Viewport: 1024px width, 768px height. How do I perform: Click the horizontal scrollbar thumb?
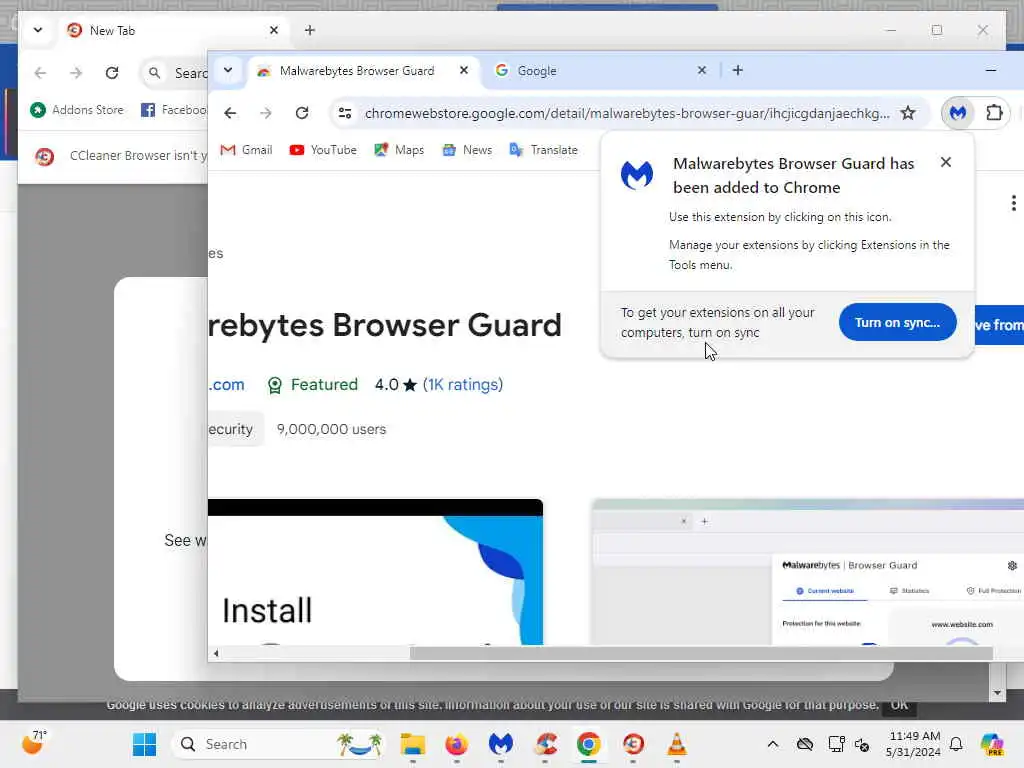701,653
